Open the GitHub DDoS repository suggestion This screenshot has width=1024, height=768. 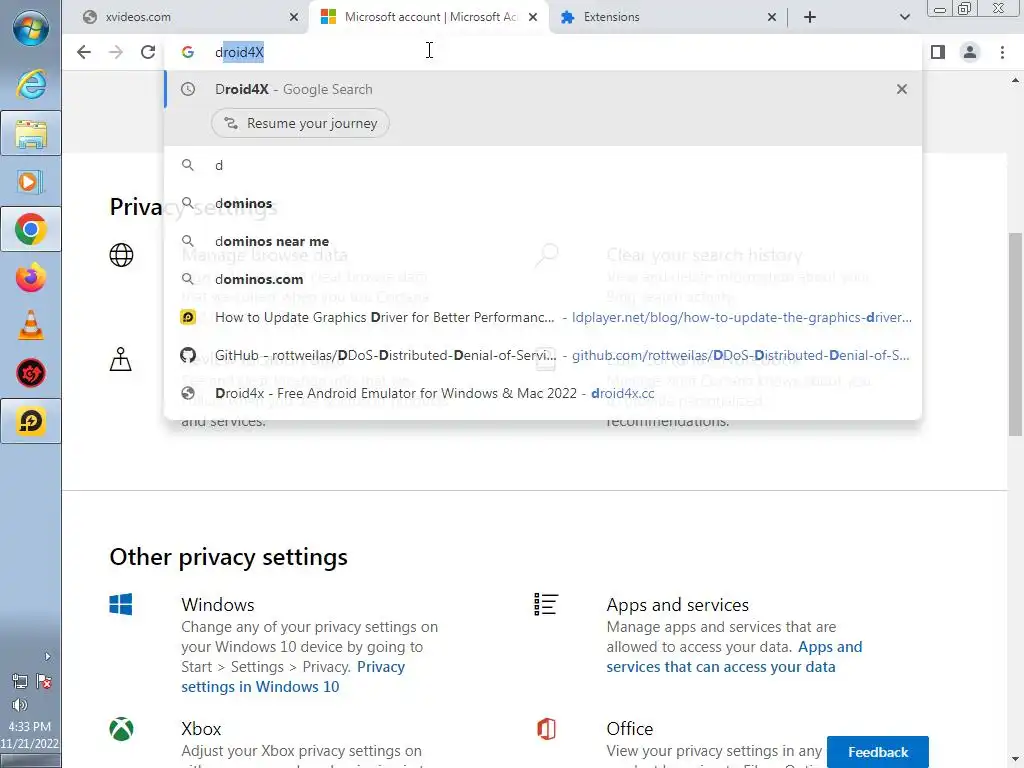(543, 355)
